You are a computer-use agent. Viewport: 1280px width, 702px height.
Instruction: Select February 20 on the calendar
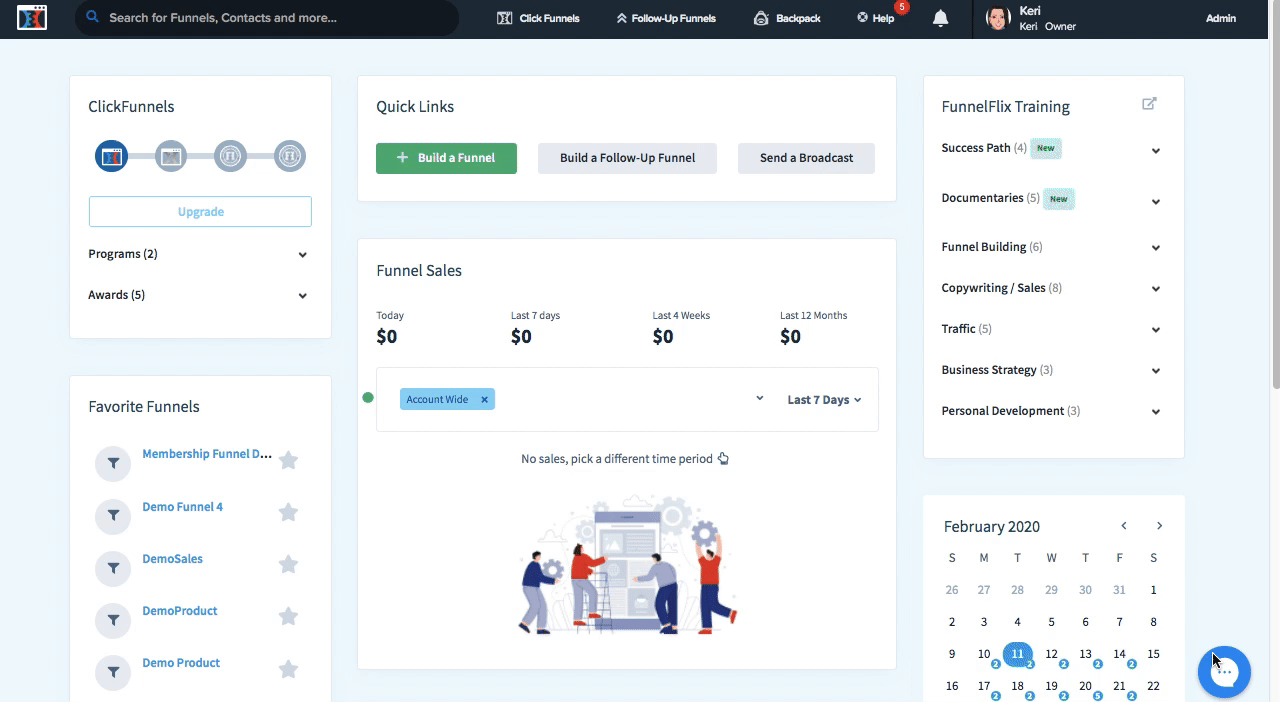(x=1085, y=686)
